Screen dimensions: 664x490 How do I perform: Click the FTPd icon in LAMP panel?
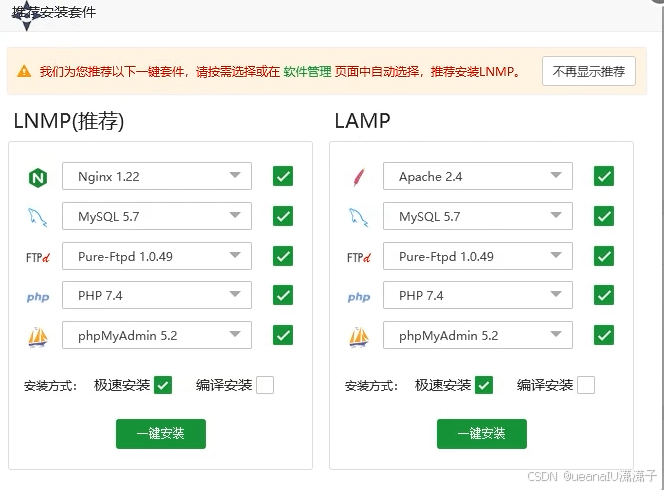coord(359,257)
